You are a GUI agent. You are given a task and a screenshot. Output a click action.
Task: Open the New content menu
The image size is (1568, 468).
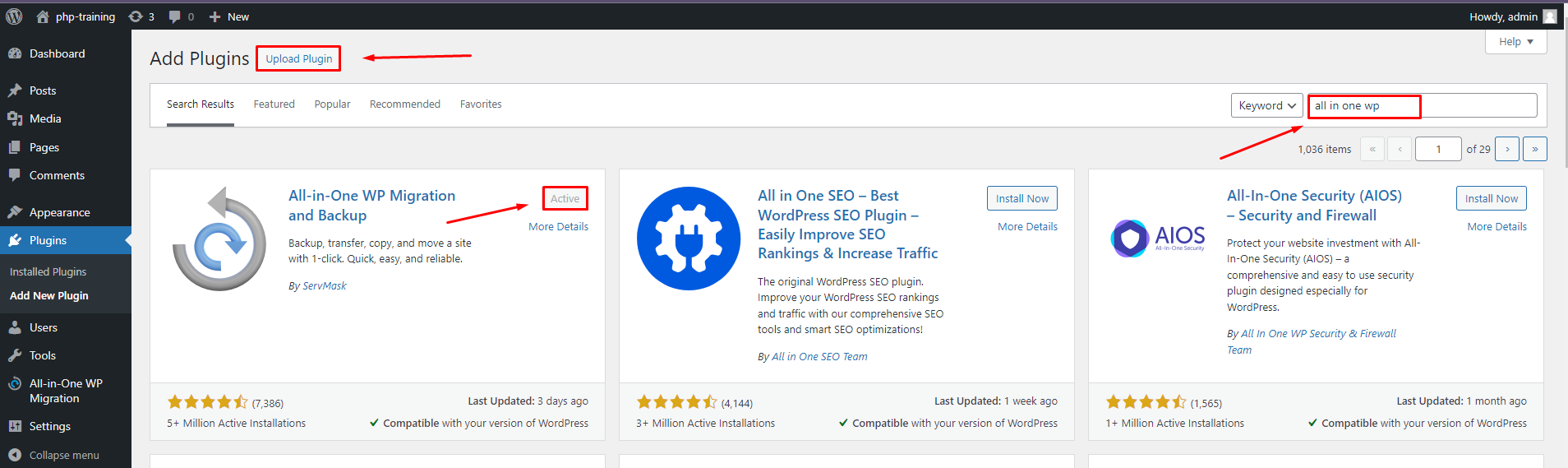pos(229,16)
